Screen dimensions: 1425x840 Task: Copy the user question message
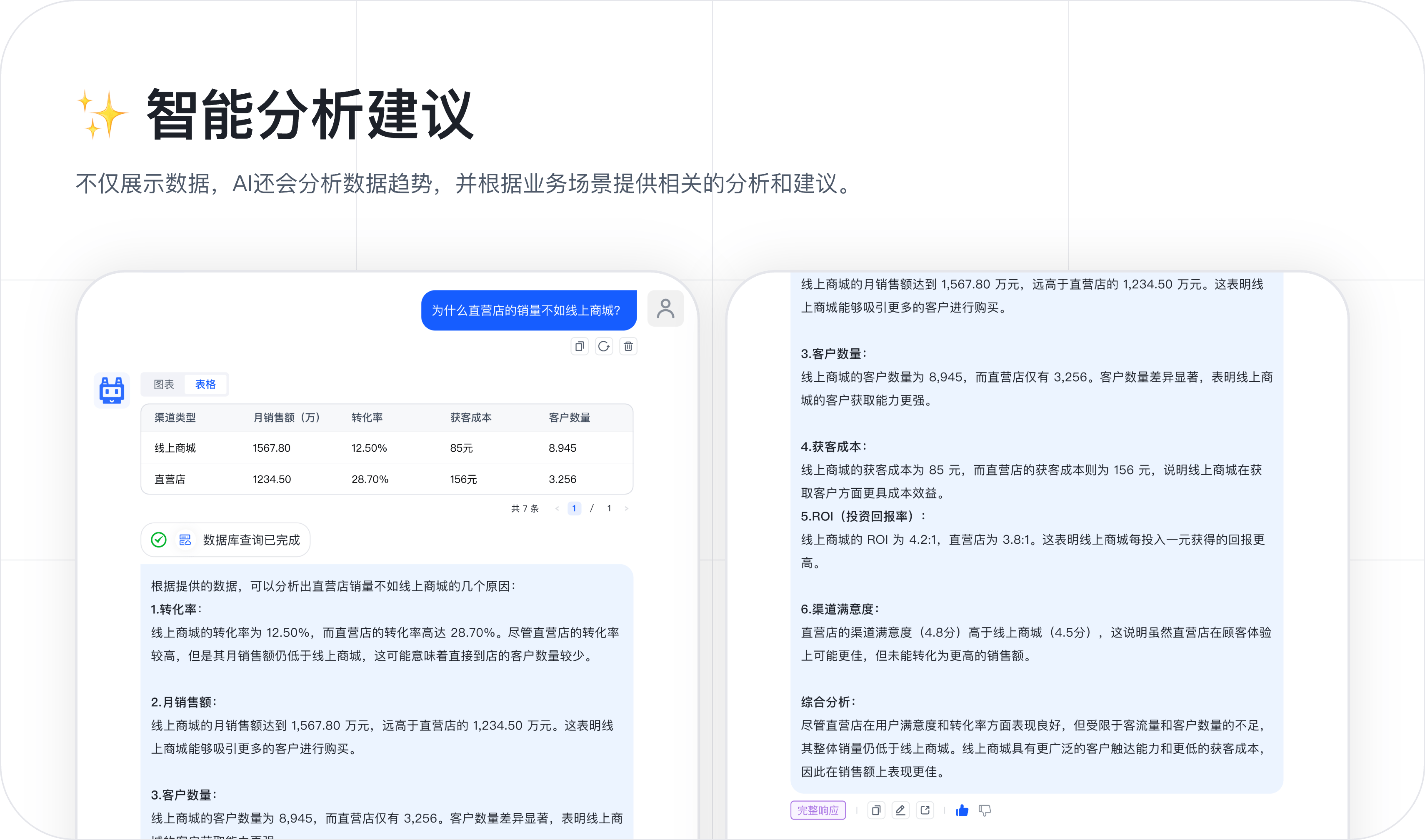coord(579,346)
